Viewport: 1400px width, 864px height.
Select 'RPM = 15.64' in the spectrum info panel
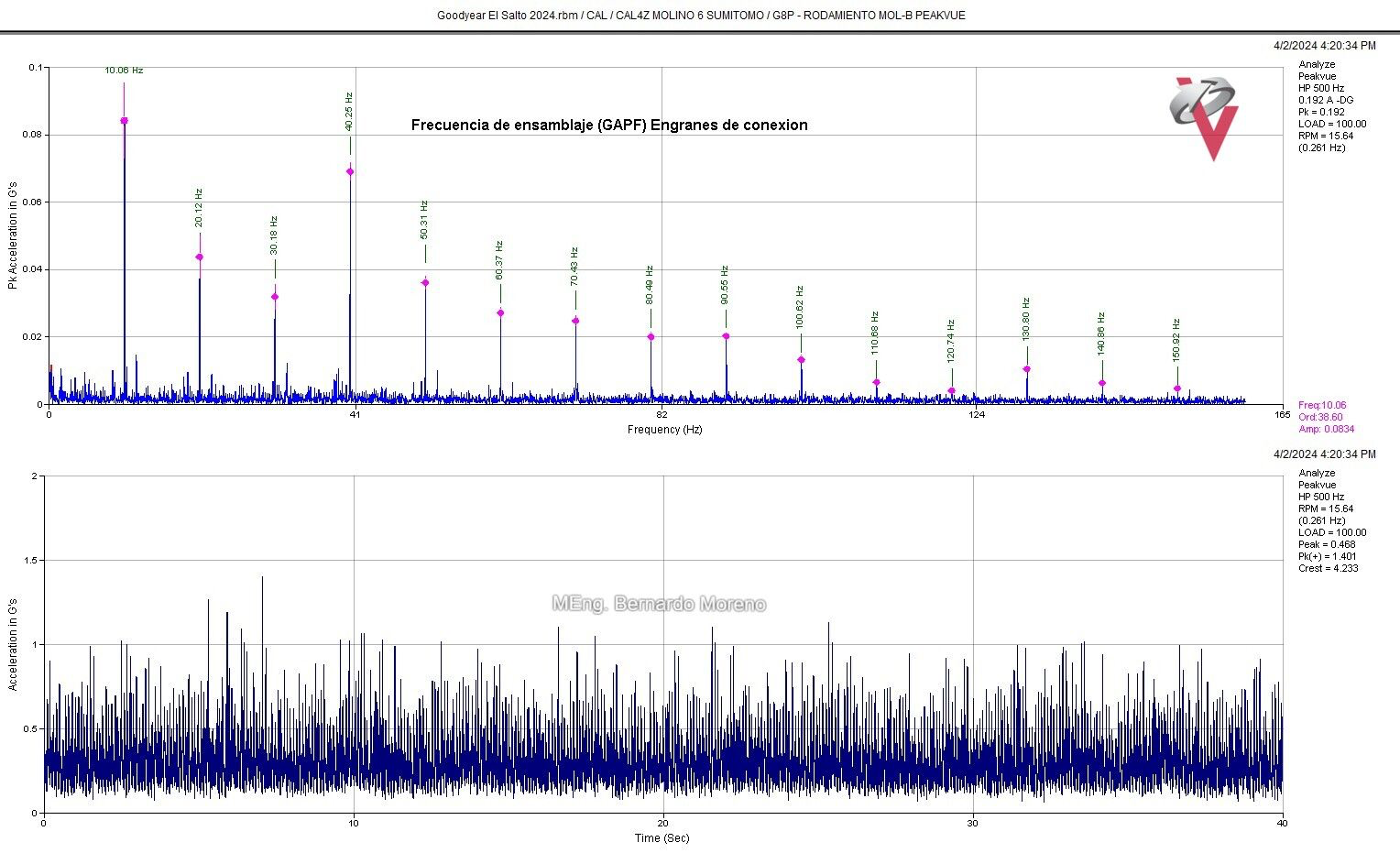pos(1326,136)
